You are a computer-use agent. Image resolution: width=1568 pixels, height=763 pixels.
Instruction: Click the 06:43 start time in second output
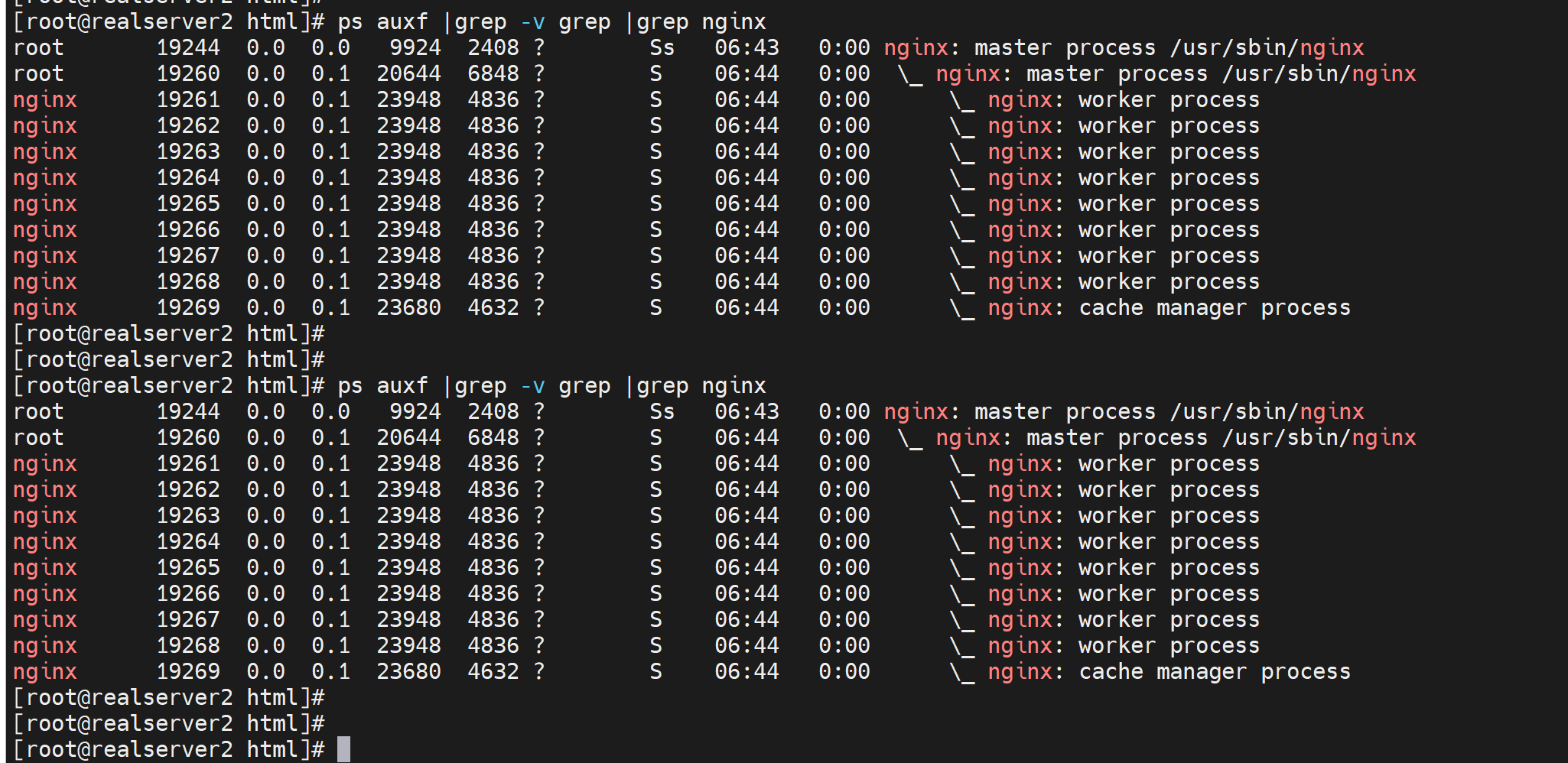tap(747, 411)
